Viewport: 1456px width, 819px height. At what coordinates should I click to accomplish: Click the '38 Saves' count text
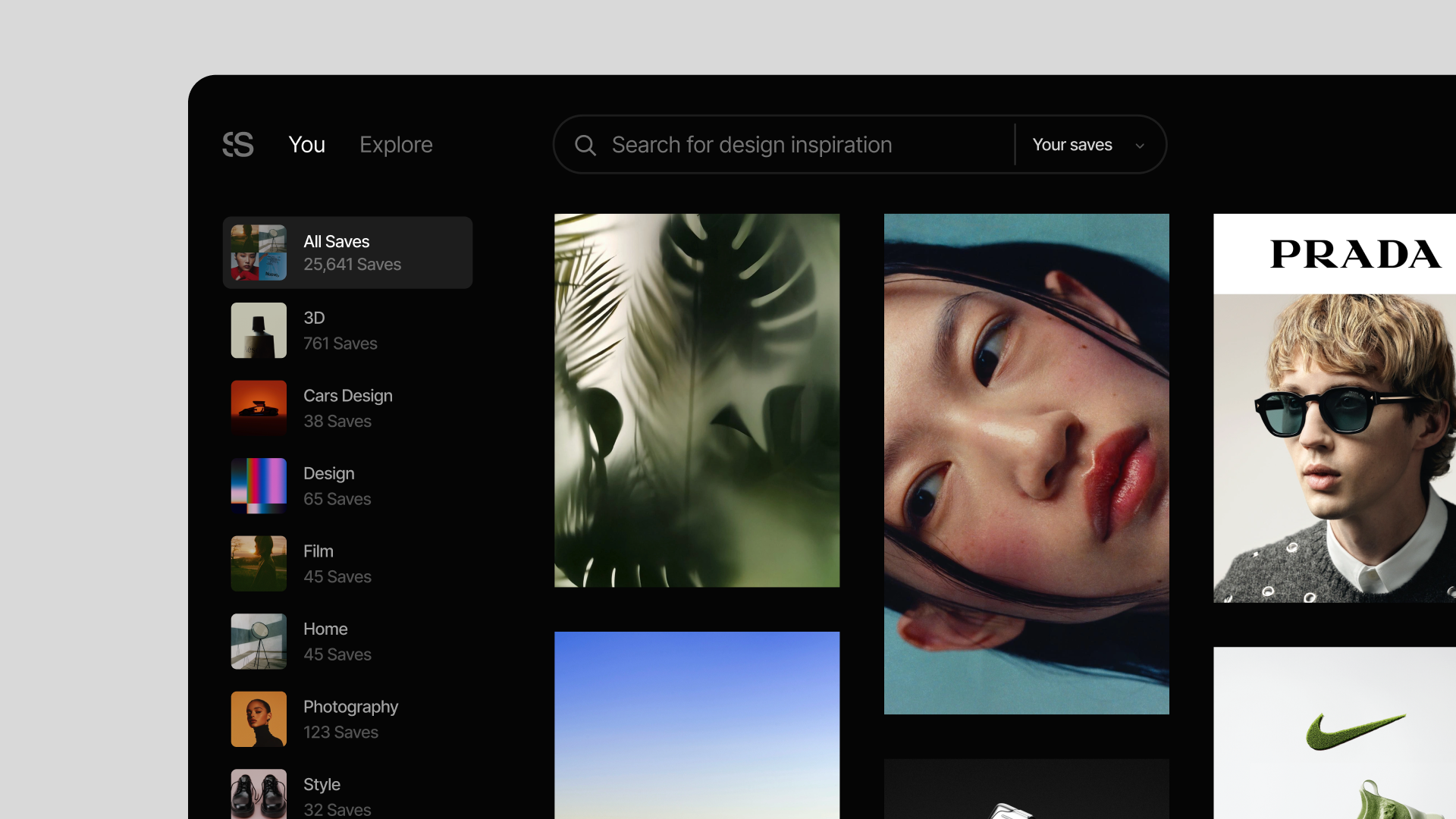point(337,422)
